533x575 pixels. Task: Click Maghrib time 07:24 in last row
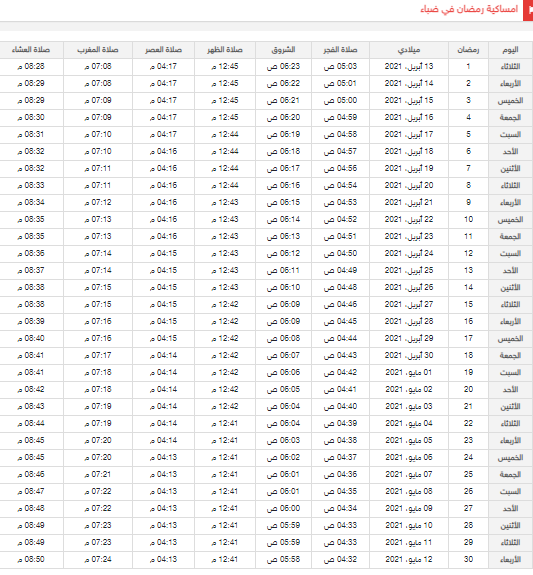(x=98, y=560)
